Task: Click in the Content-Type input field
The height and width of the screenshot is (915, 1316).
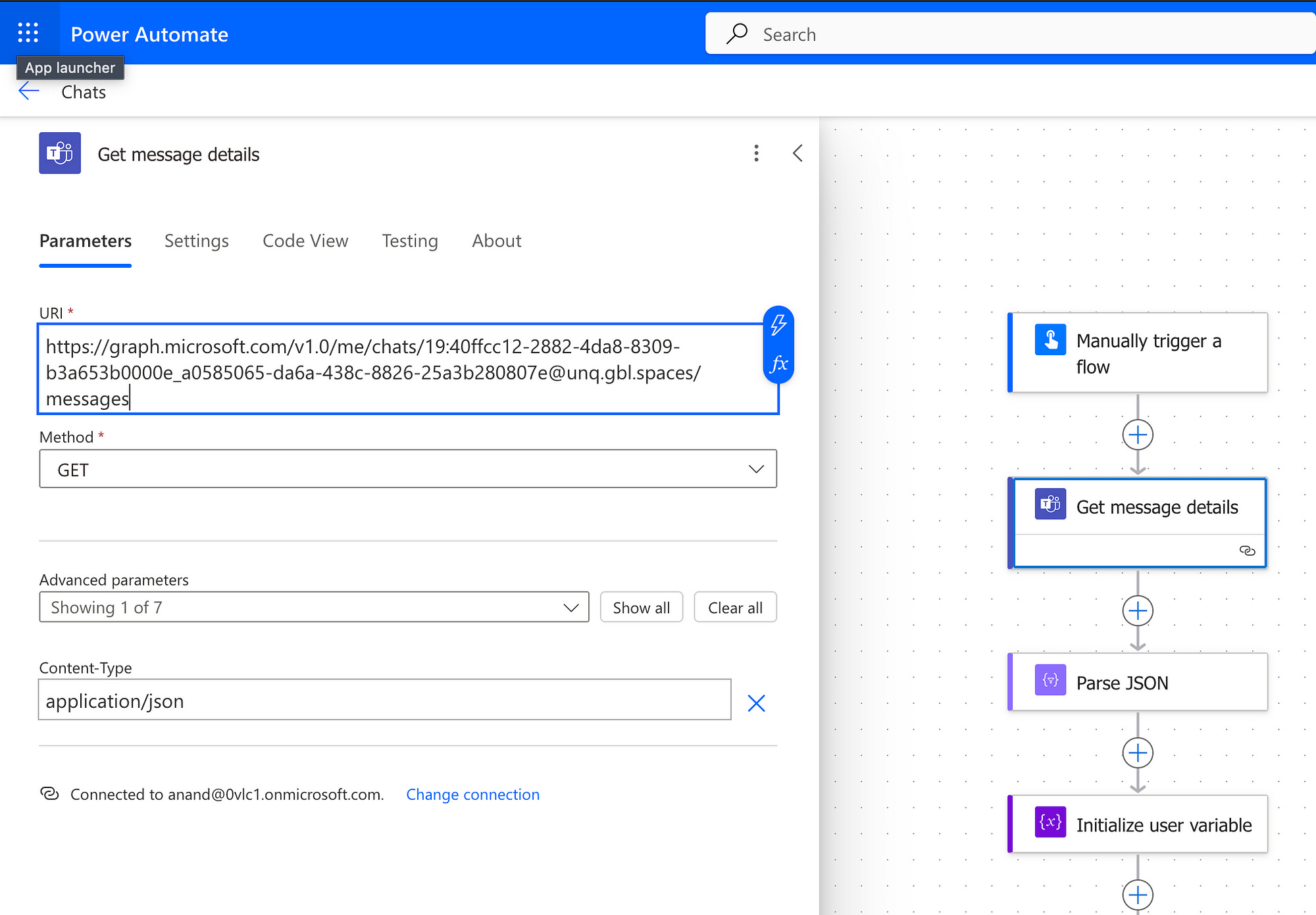Action: pyautogui.click(x=384, y=701)
